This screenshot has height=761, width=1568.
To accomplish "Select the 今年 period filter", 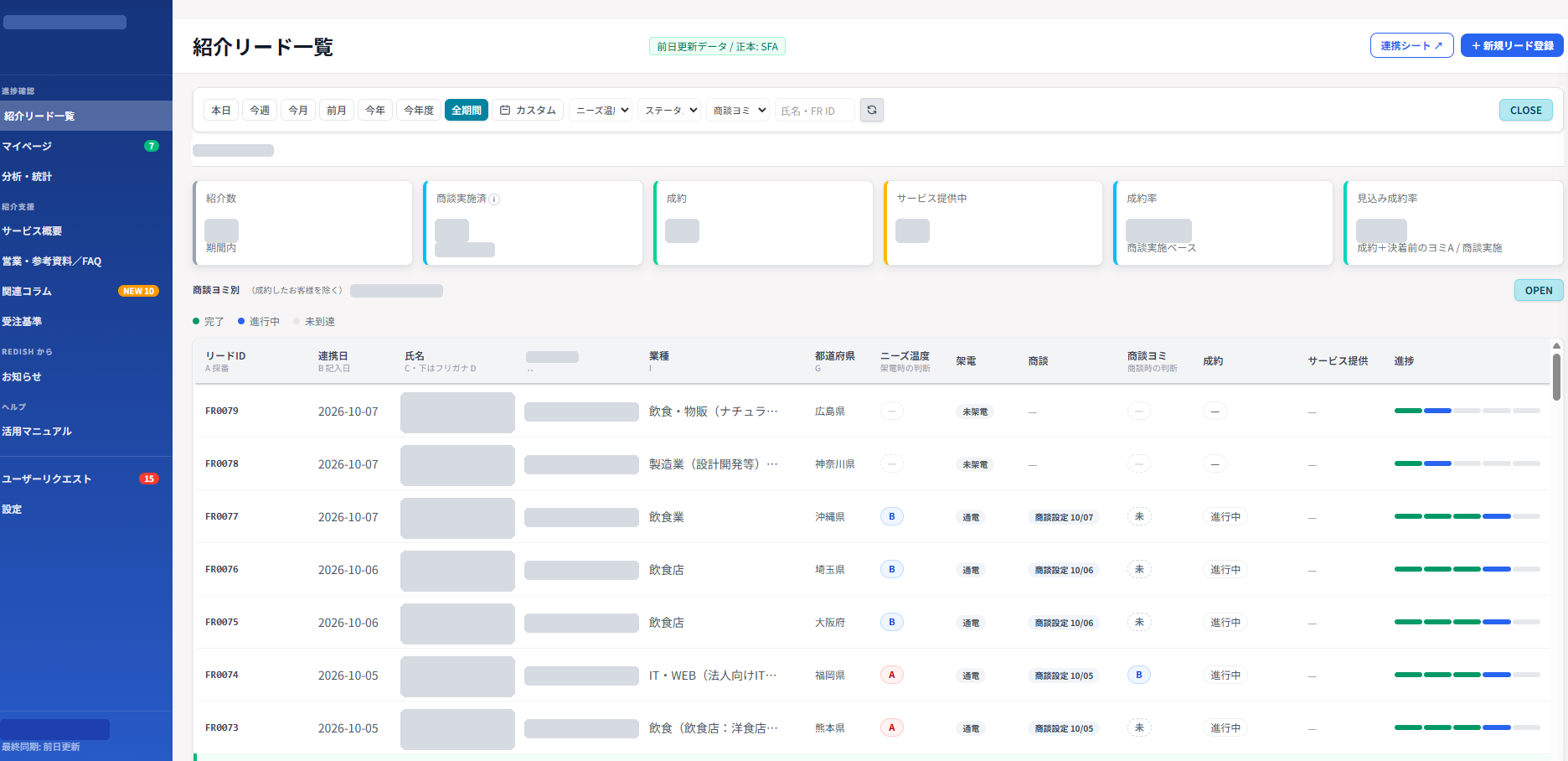I will pos(375,110).
